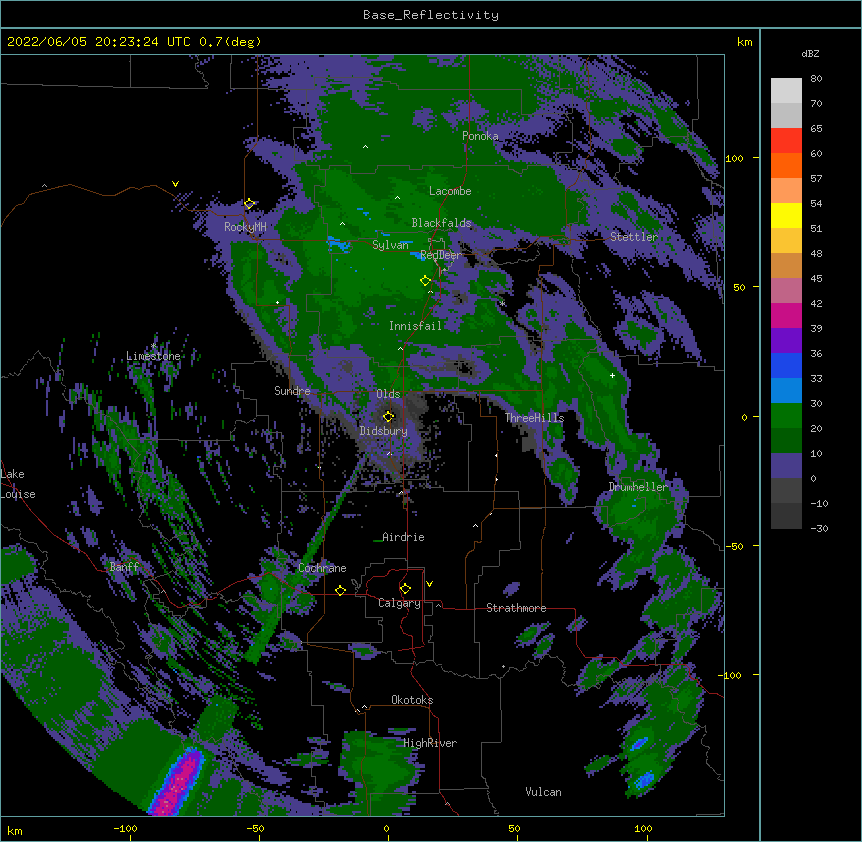Click the 100 km tick on right axis
This screenshot has height=842, width=862.
click(x=734, y=158)
